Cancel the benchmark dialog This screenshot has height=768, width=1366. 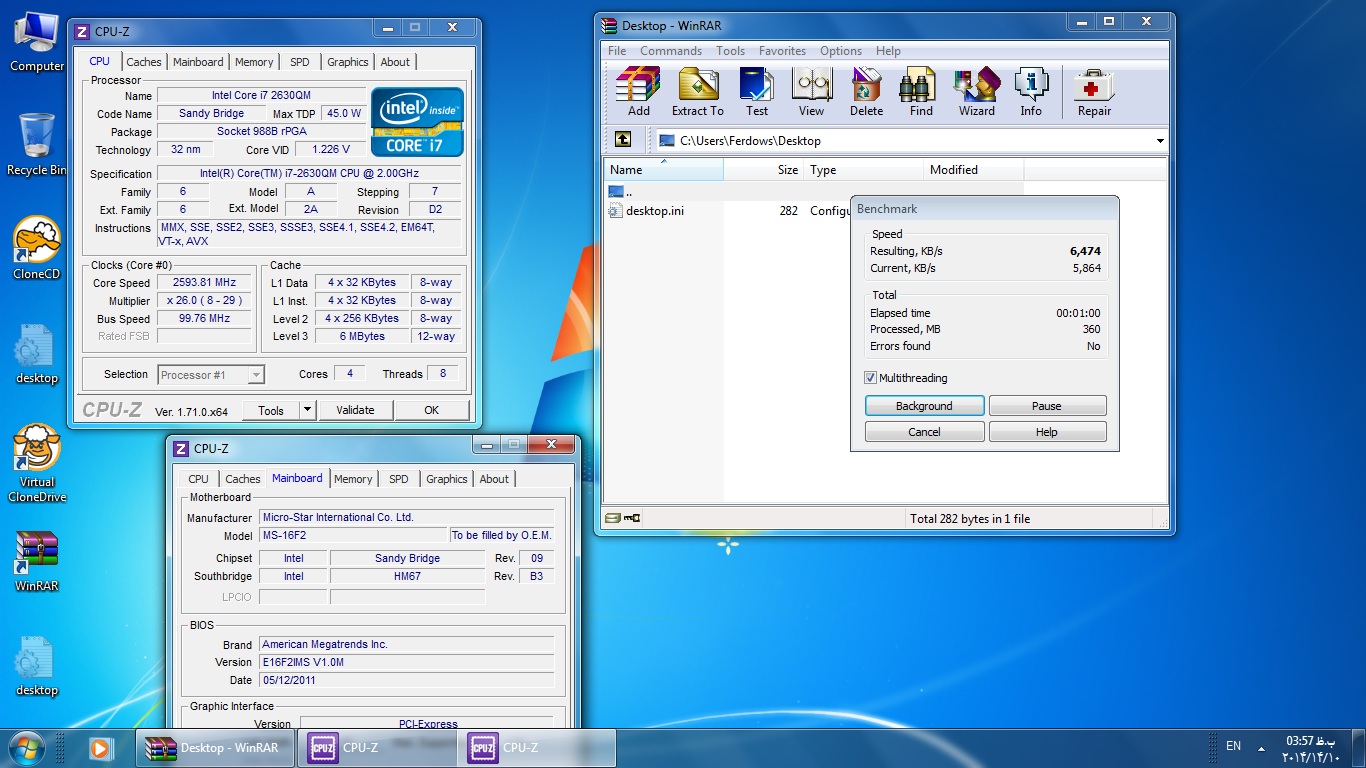click(924, 432)
